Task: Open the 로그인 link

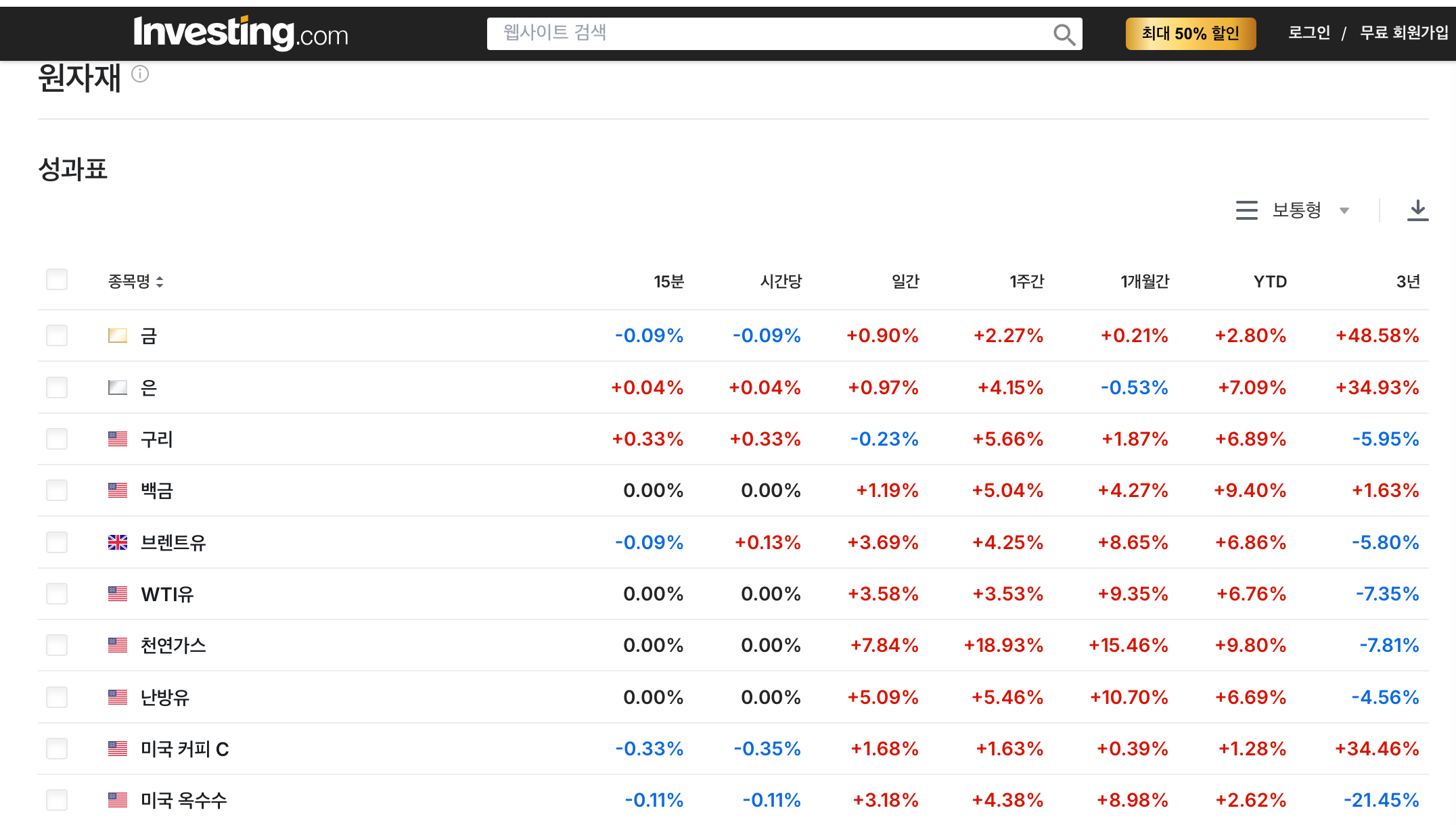Action: pyautogui.click(x=1309, y=32)
